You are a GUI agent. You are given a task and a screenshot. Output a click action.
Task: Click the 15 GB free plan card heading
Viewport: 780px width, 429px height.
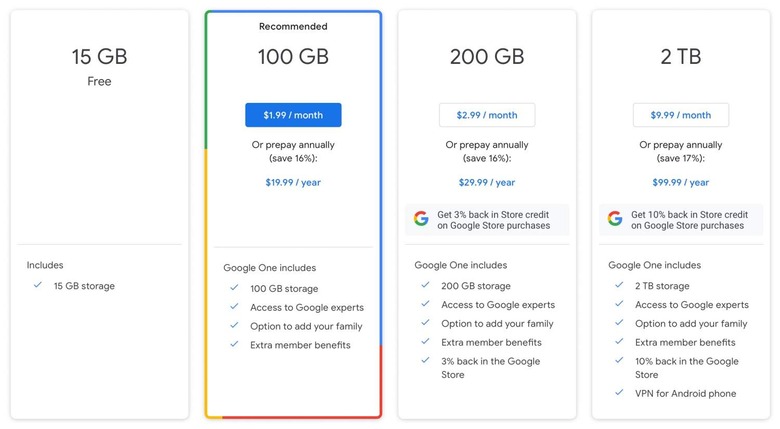pyautogui.click(x=99, y=57)
